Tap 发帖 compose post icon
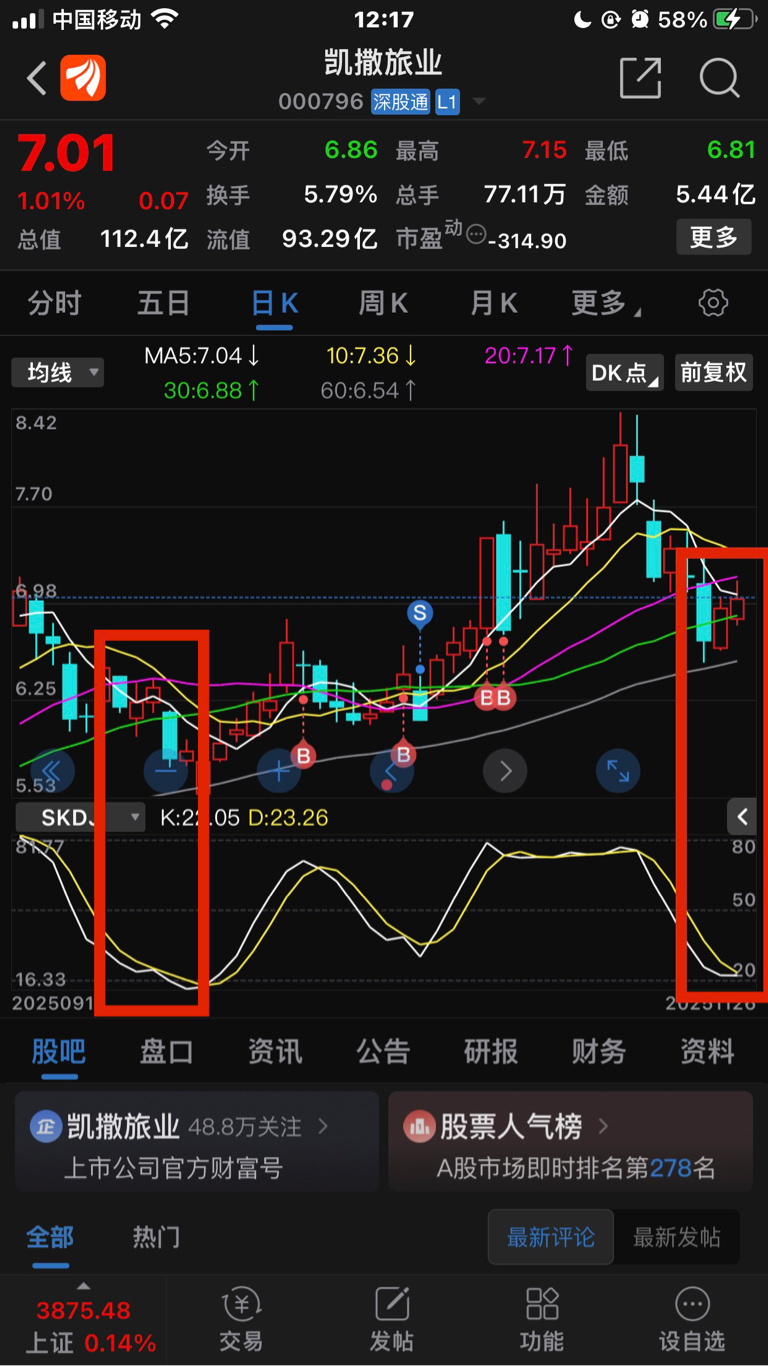The image size is (768, 1366). pos(391,1320)
